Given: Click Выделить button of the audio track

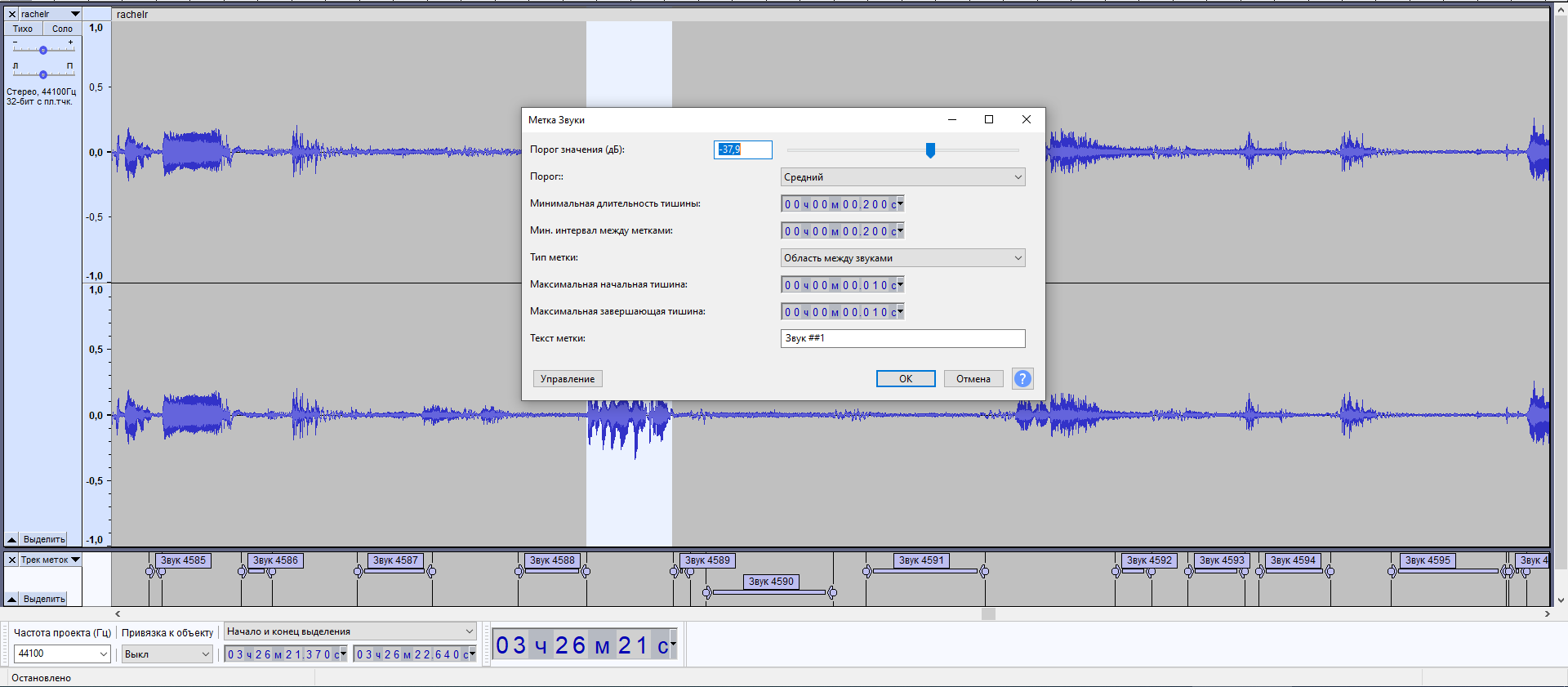Looking at the screenshot, I should [x=43, y=539].
